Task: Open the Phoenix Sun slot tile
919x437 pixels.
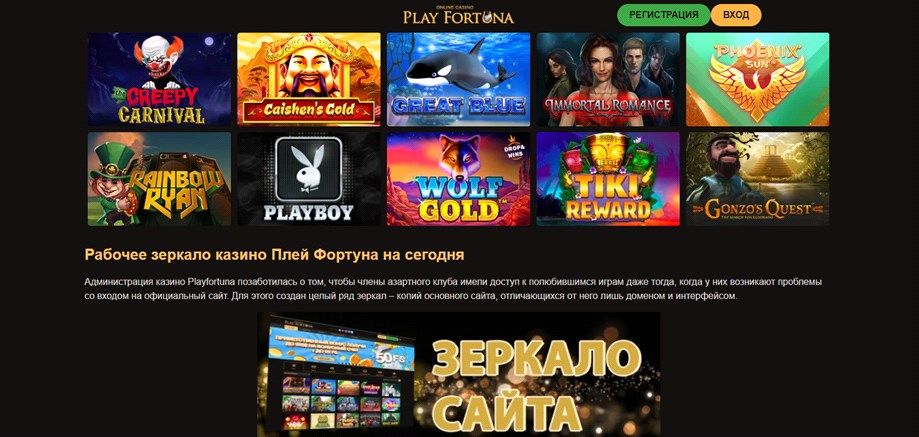Action: (x=757, y=79)
